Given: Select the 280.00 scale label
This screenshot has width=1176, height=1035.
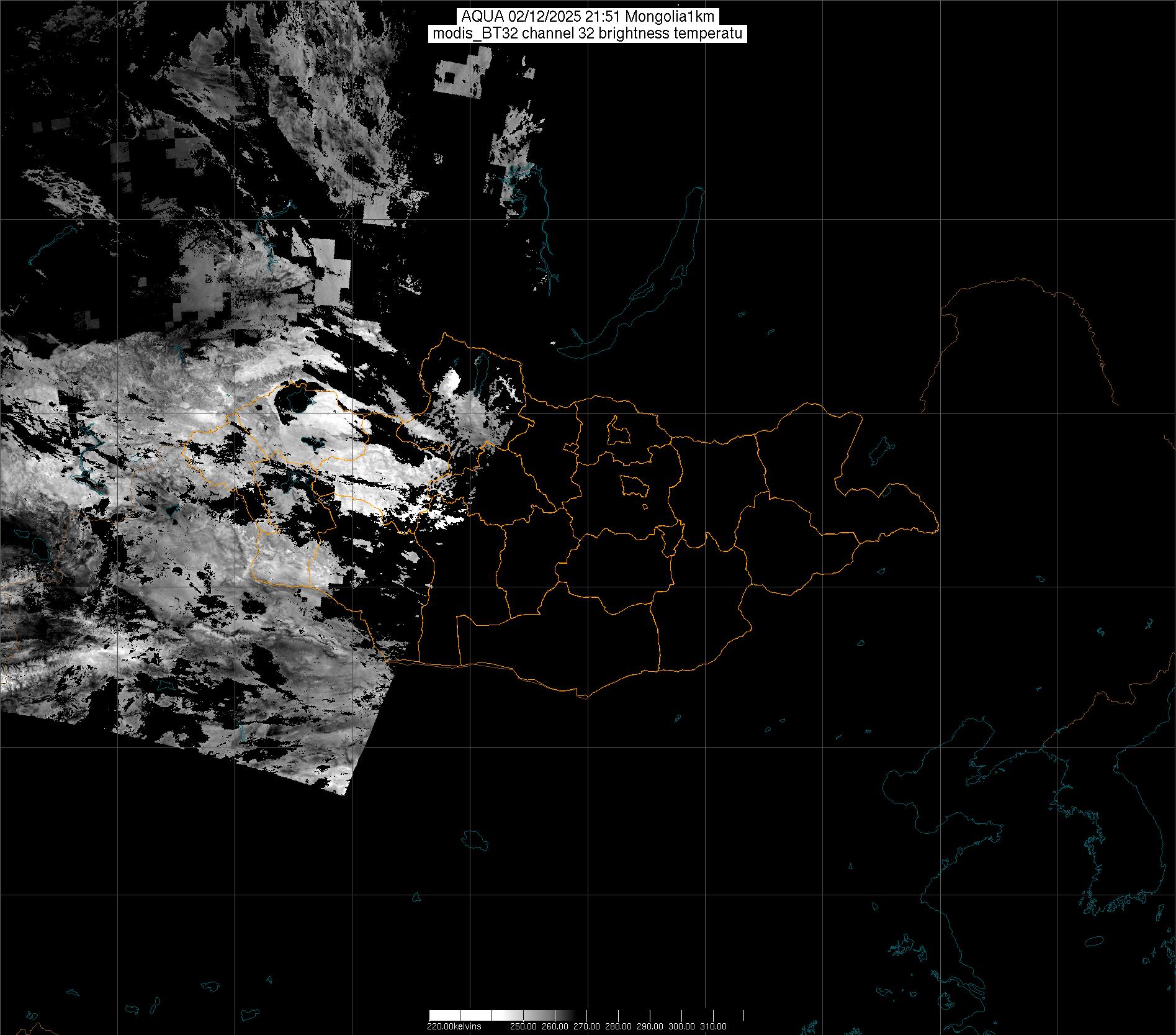Looking at the screenshot, I should click(619, 1026).
